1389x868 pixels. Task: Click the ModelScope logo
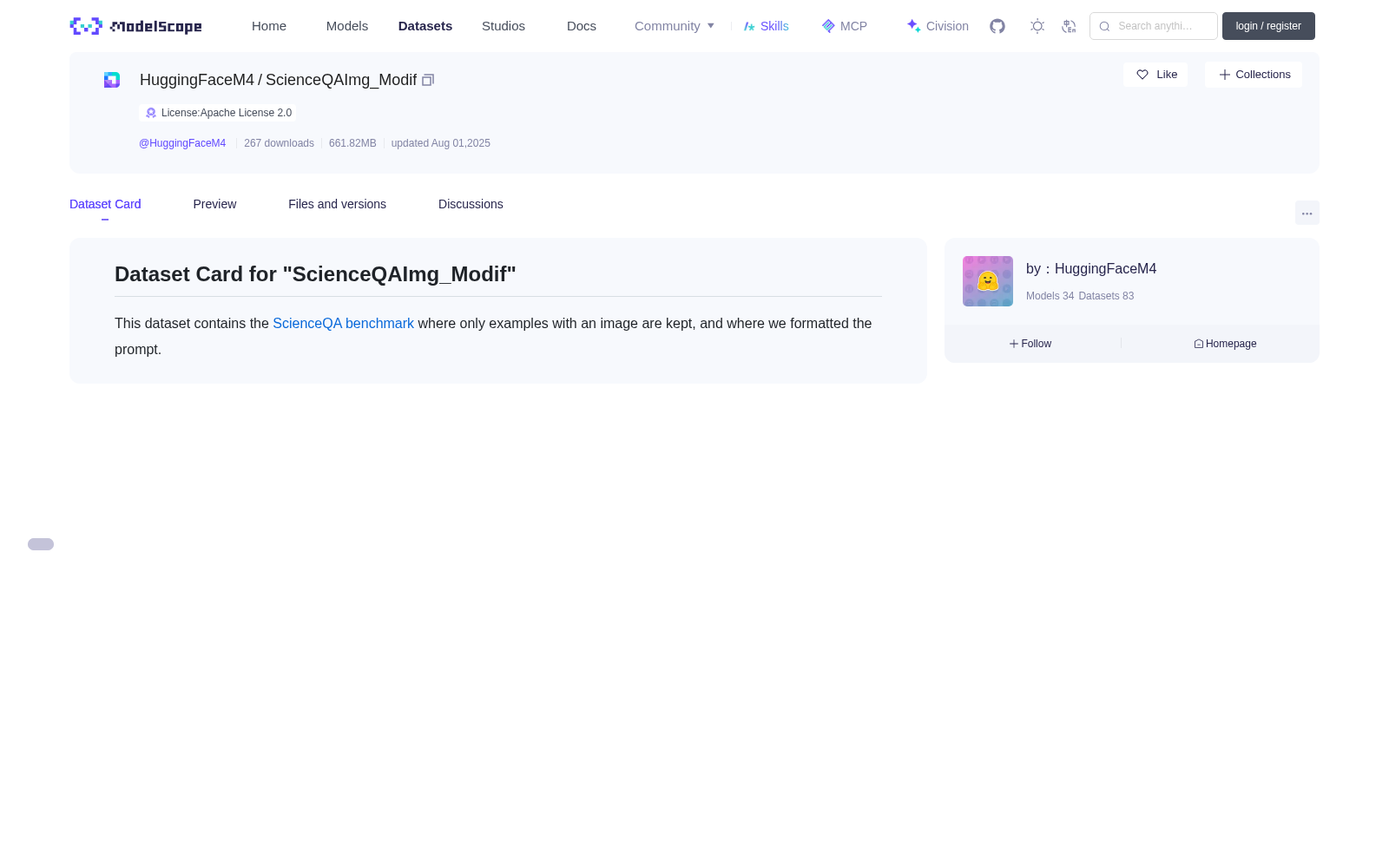[136, 26]
